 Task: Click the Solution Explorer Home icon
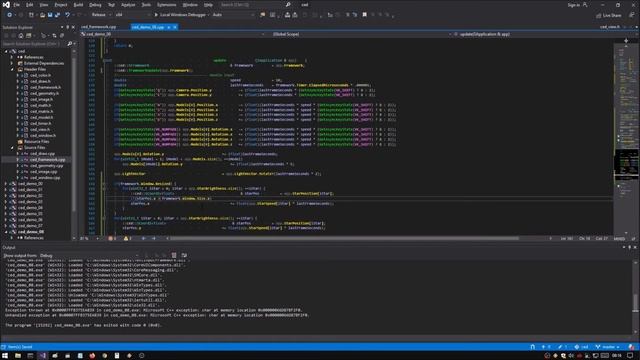(21, 36)
